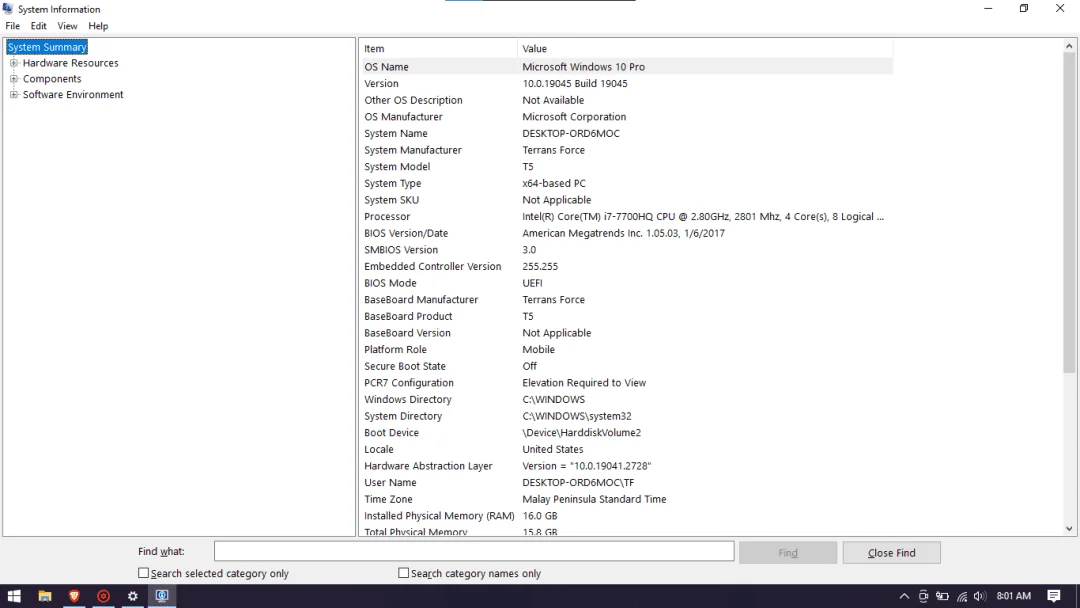Viewport: 1080px width, 608px height.
Task: Select Installed Physical Memory (RAM) row
Action: 626,516
